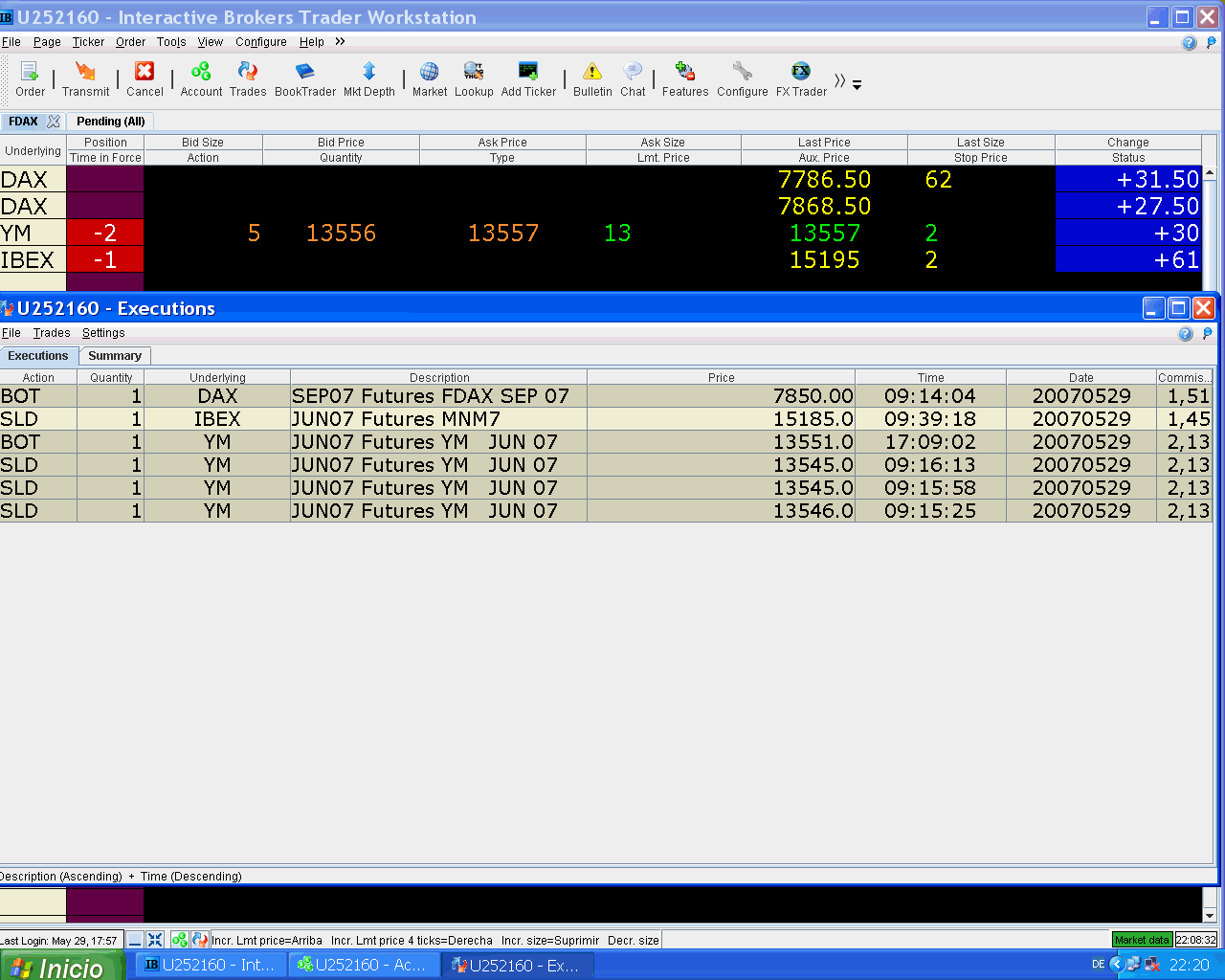1225x980 pixels.
Task: Sort executions by Time column header
Action: click(931, 377)
